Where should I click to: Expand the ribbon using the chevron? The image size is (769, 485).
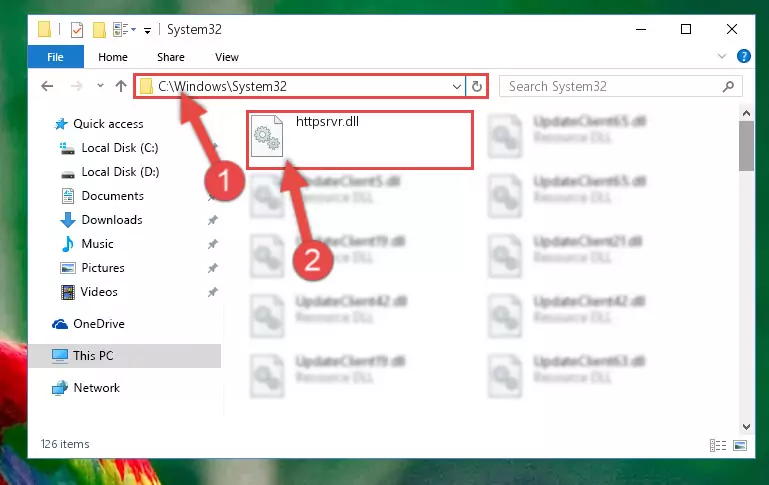pyautogui.click(x=721, y=56)
